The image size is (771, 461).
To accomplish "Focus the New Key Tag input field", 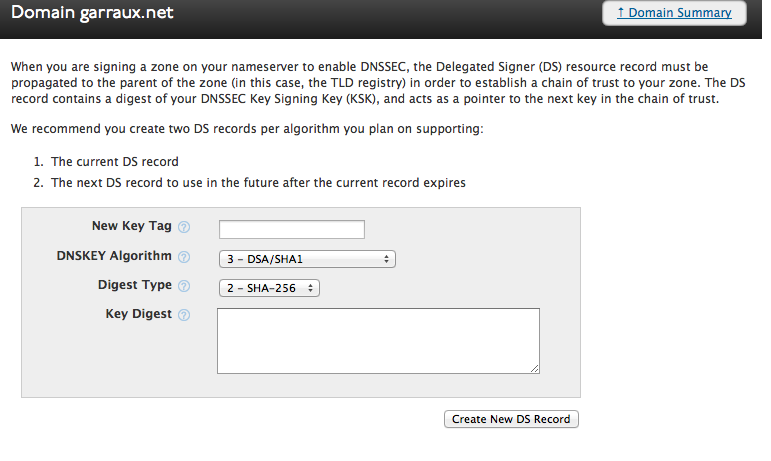I will coord(291,229).
